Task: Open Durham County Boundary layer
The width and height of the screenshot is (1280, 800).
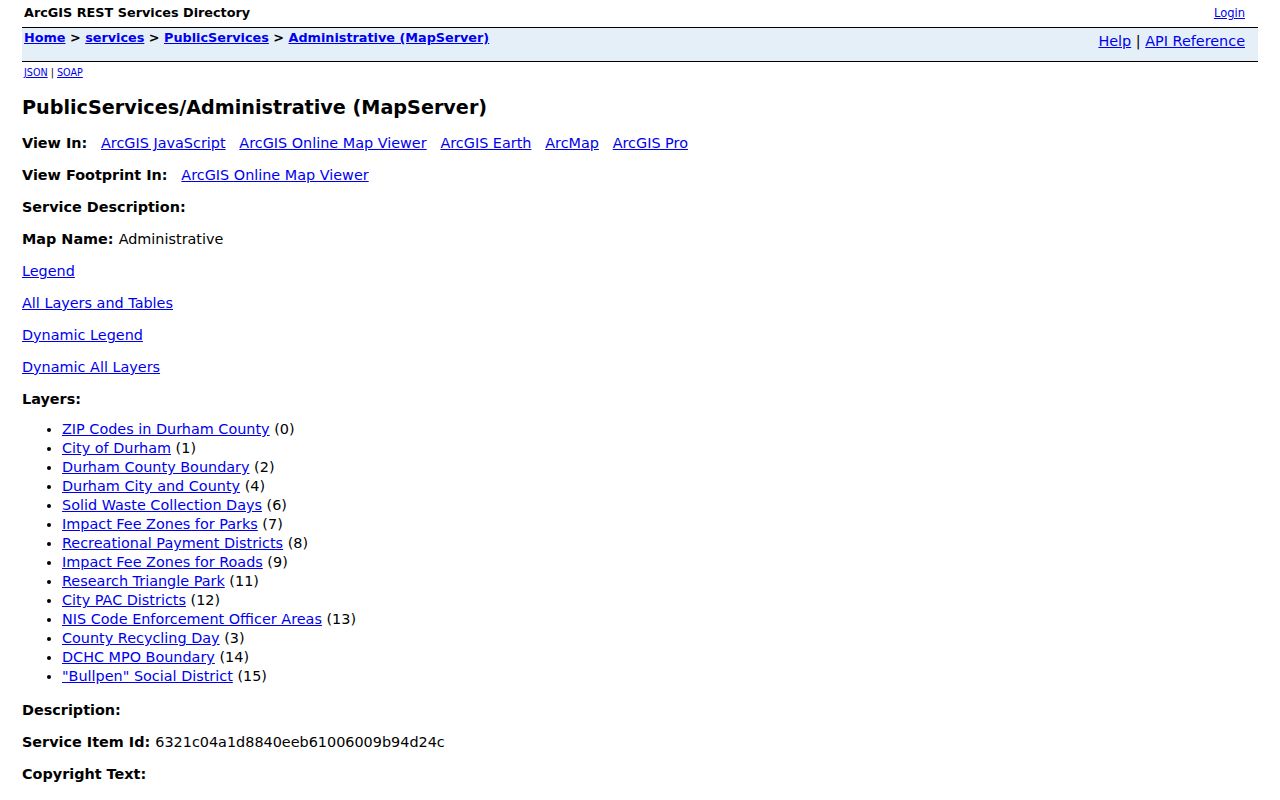Action: (155, 467)
